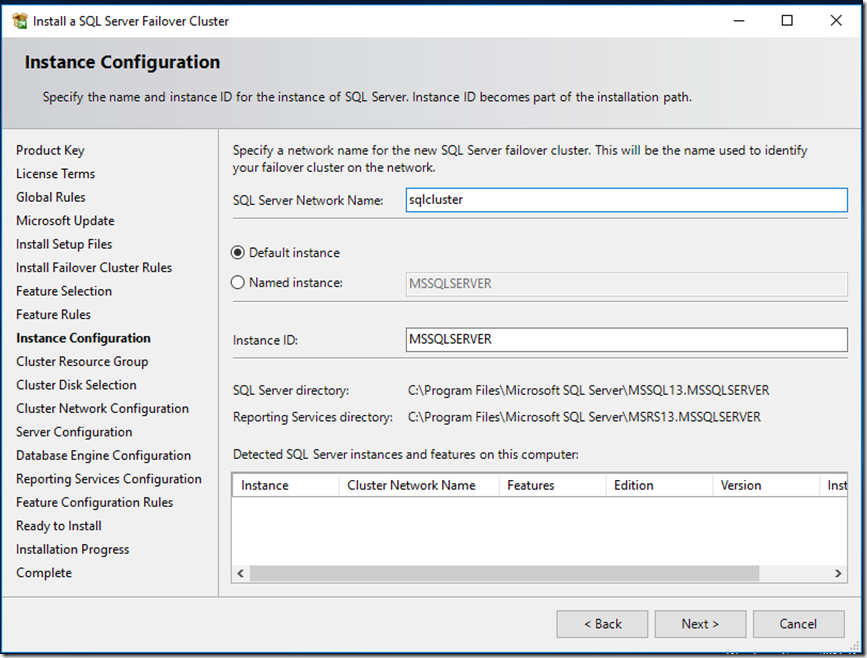
Task: Open Database Engine Configuration step
Action: (x=103, y=456)
